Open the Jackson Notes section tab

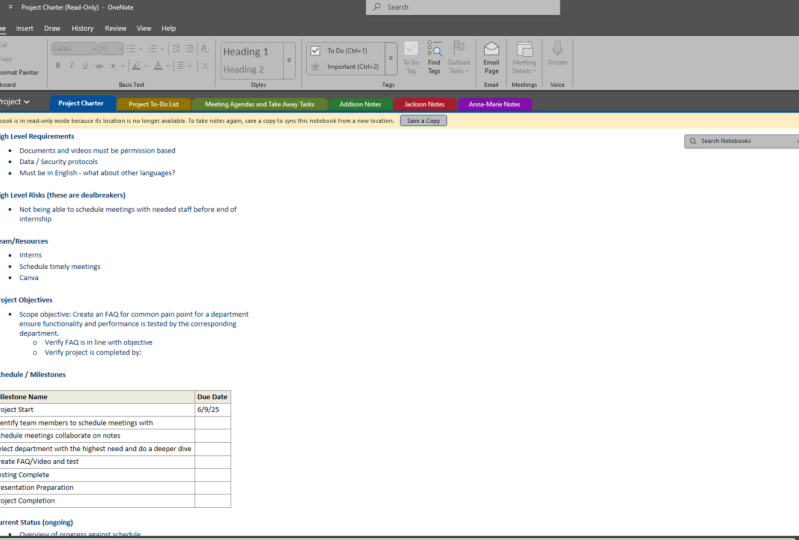click(424, 104)
